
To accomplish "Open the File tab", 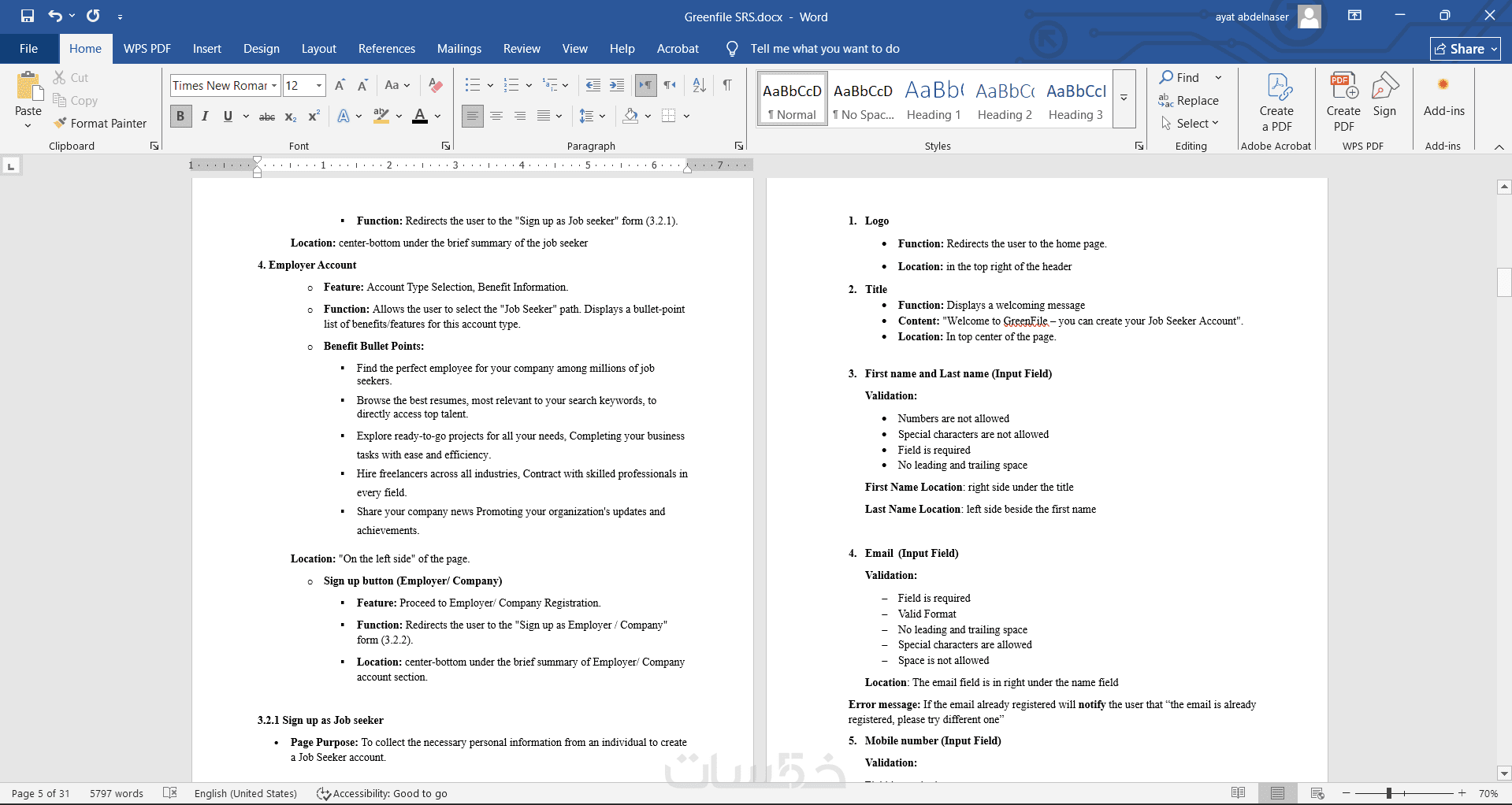I will point(28,49).
